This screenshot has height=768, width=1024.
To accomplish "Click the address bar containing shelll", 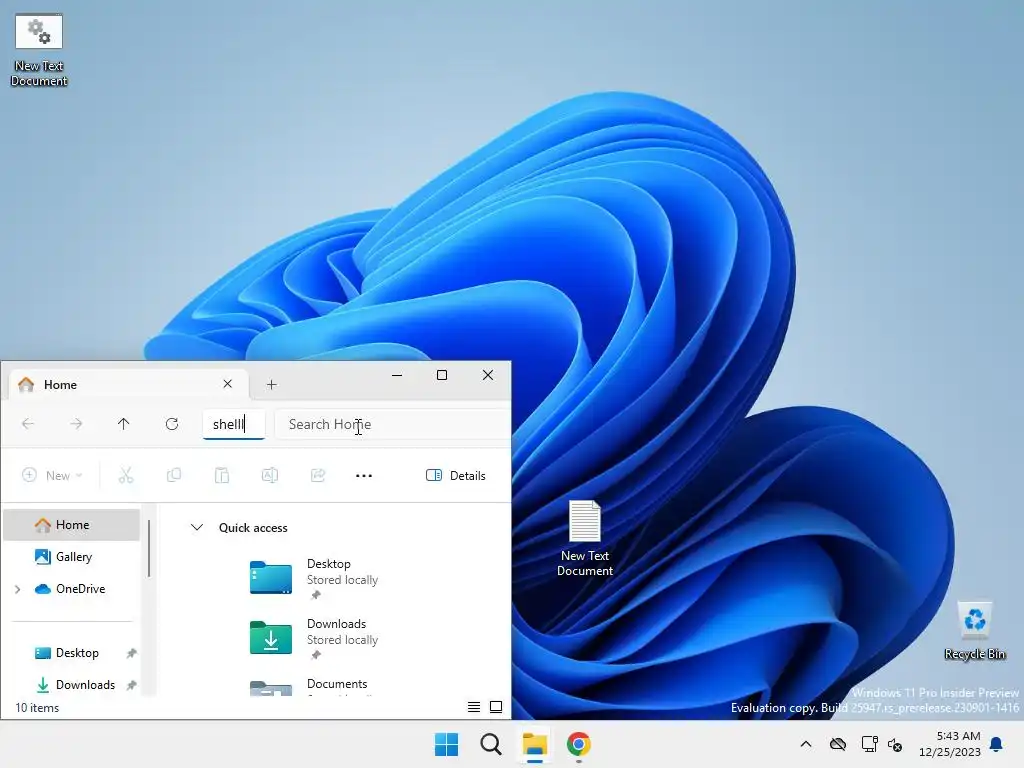I will click(x=234, y=424).
